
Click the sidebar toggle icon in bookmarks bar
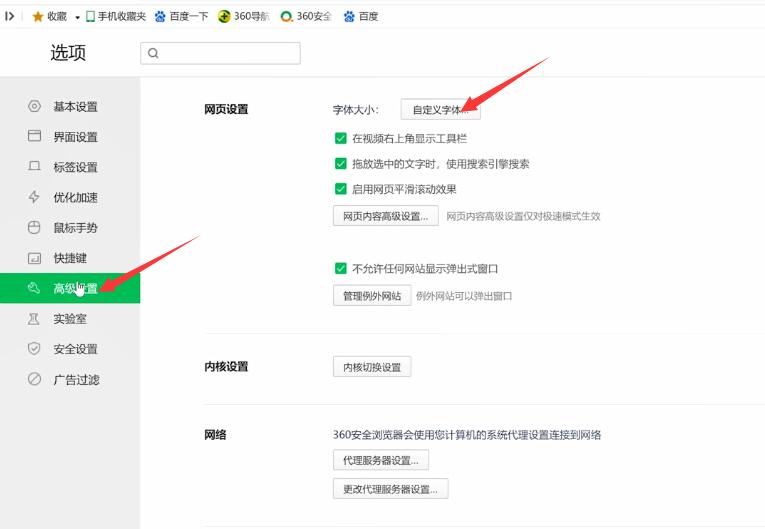(9, 16)
